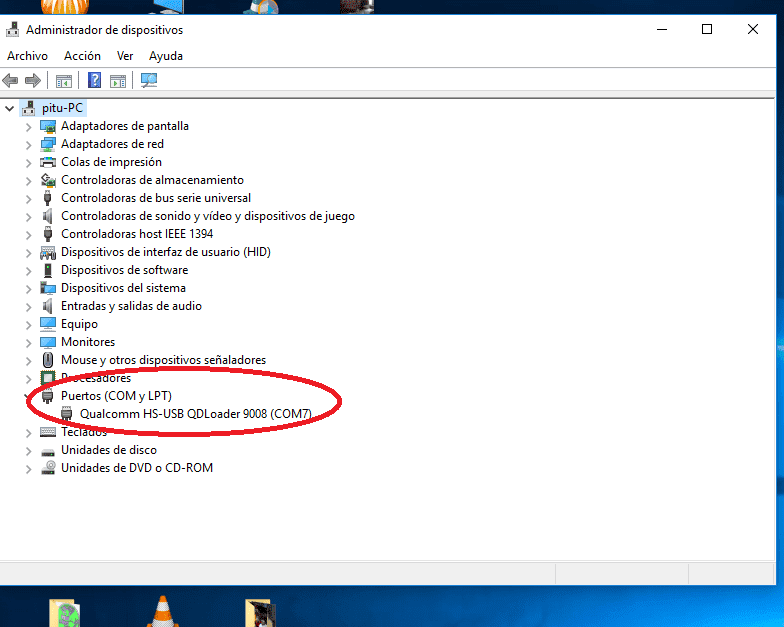Click the Controladoras host IEEE 1394 icon
Viewport: 784px width, 627px height.
point(48,234)
